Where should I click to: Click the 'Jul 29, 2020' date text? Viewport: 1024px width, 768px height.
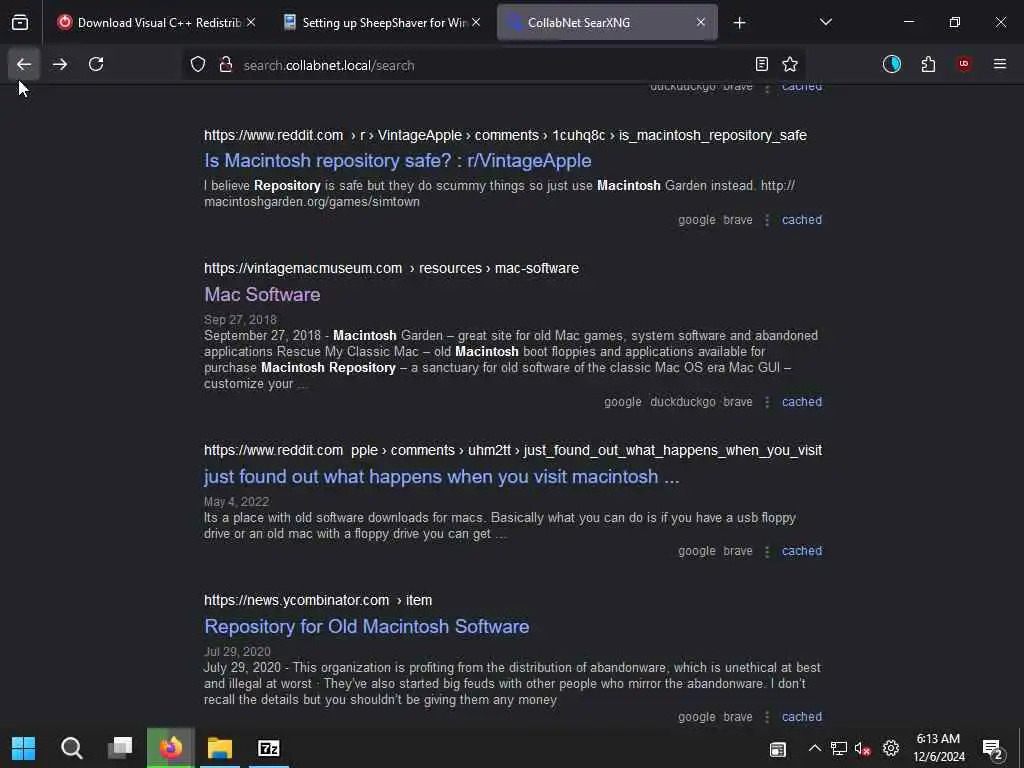click(x=237, y=652)
